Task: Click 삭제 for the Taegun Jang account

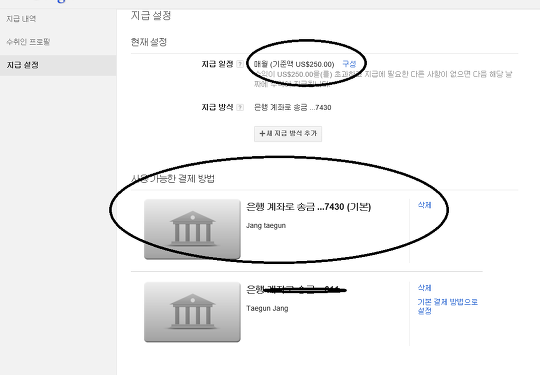Action: pyautogui.click(x=424, y=288)
